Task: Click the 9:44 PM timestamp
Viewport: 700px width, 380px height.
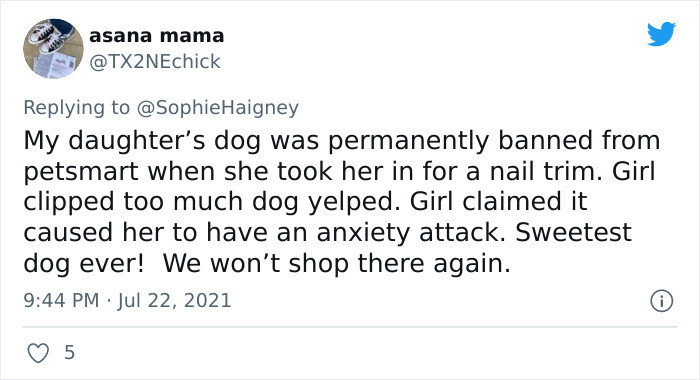Action: tap(61, 300)
